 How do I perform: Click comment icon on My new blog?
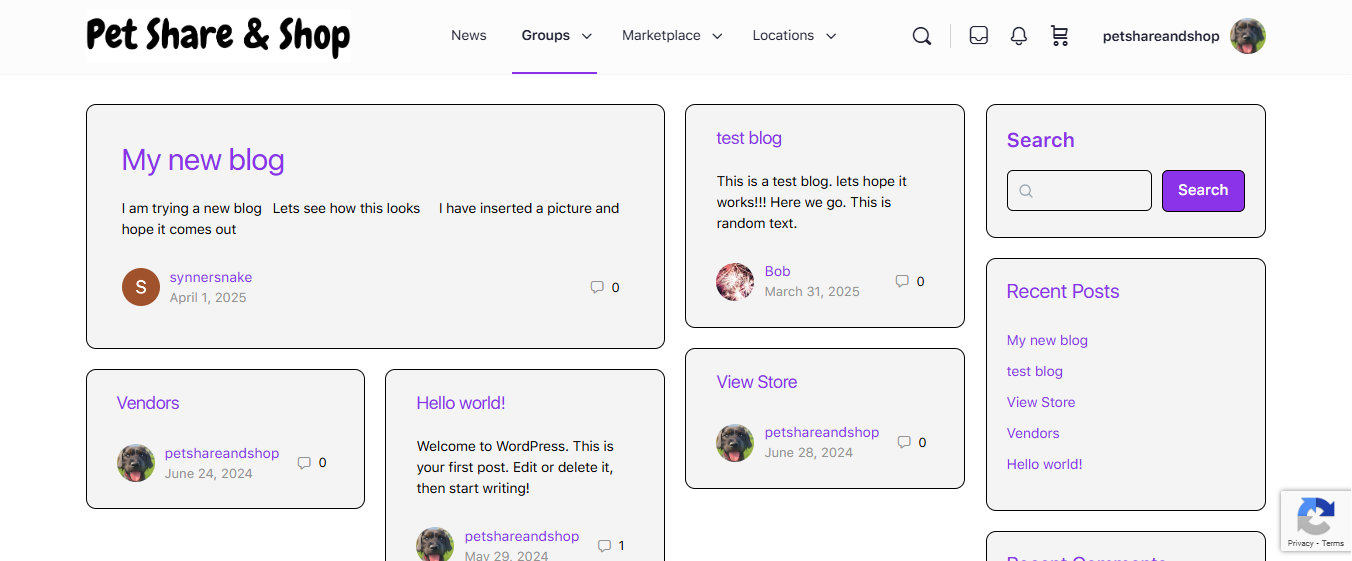pos(597,287)
